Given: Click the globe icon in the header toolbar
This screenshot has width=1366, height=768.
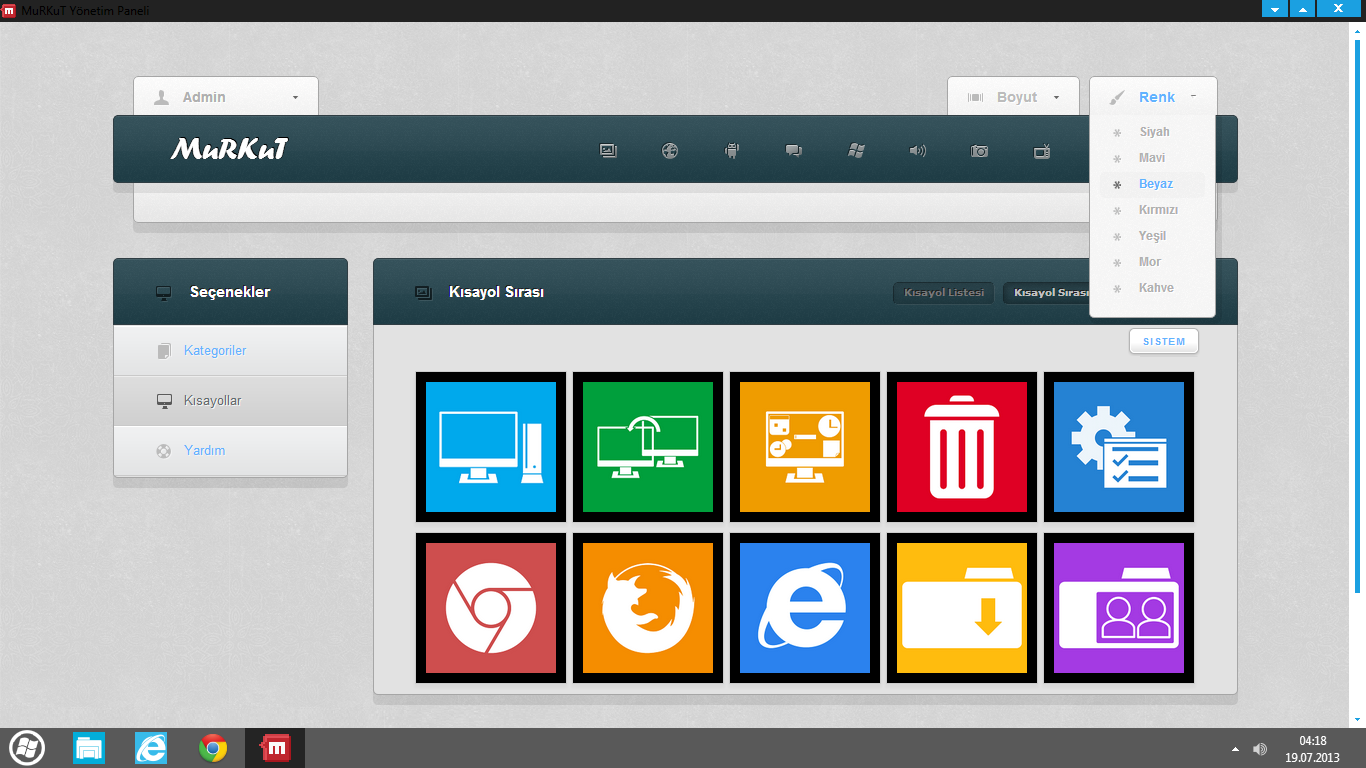Looking at the screenshot, I should tap(670, 151).
